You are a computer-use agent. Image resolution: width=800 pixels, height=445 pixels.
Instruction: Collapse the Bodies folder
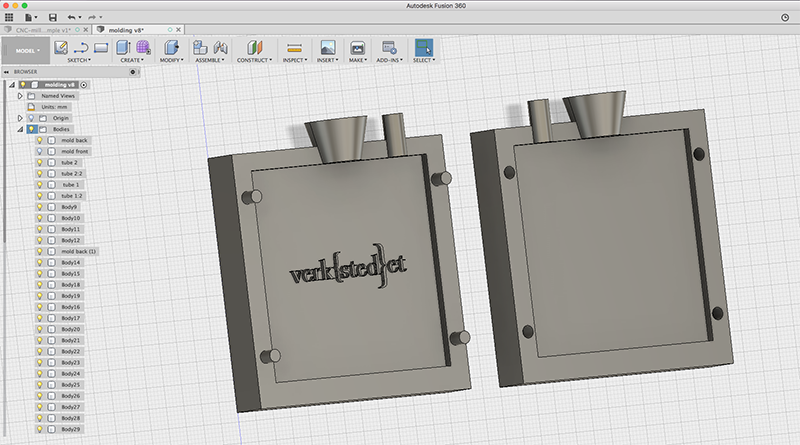pyautogui.click(x=20, y=129)
